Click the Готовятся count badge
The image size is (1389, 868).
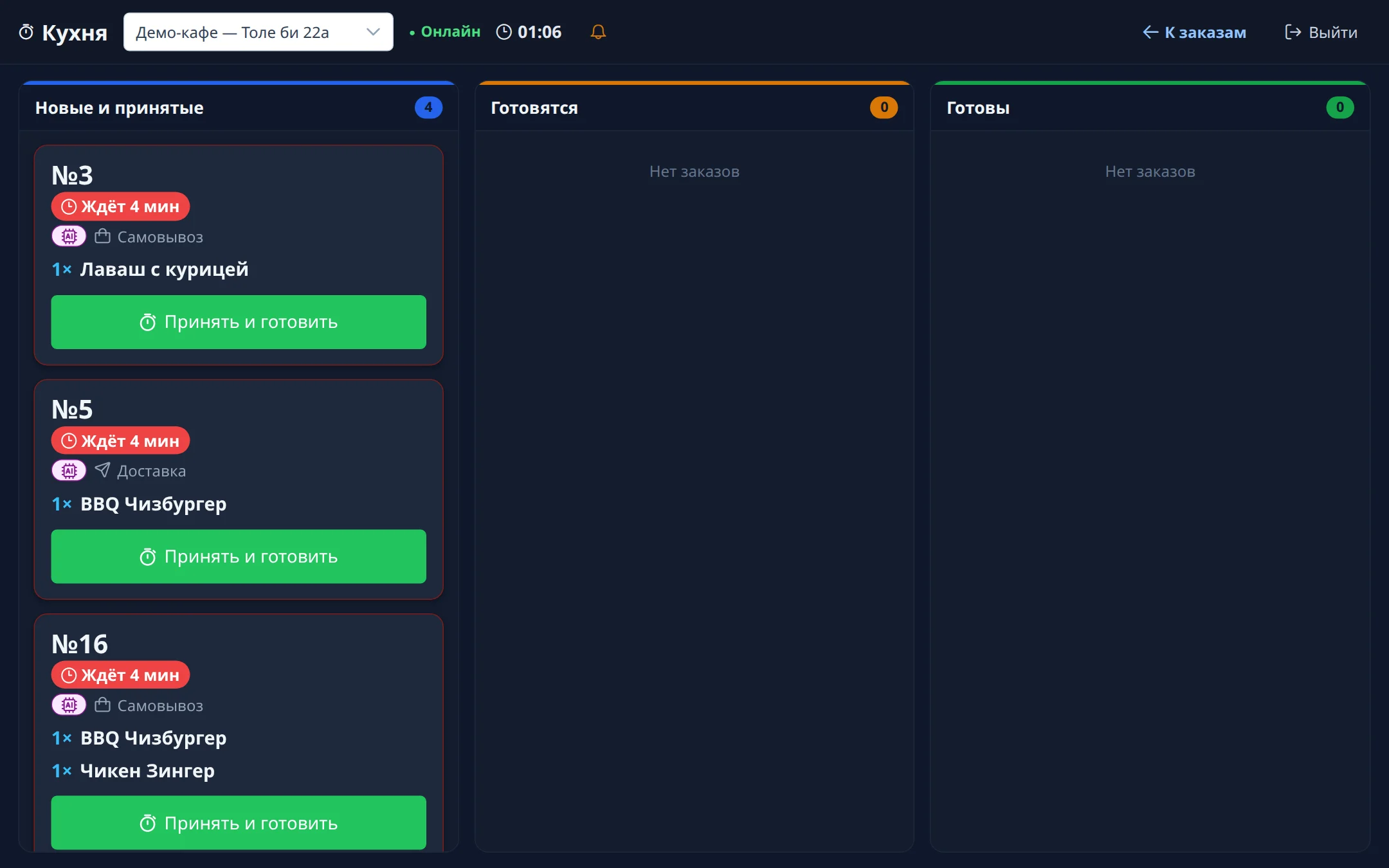[x=884, y=107]
